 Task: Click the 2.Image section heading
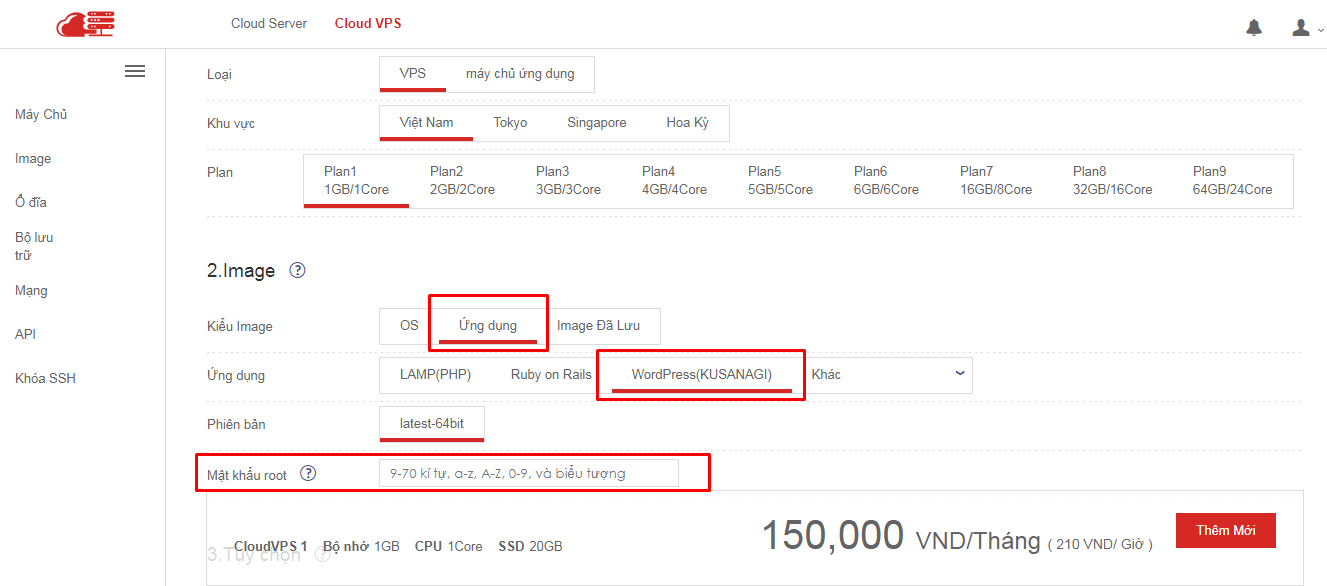pyautogui.click(x=241, y=271)
